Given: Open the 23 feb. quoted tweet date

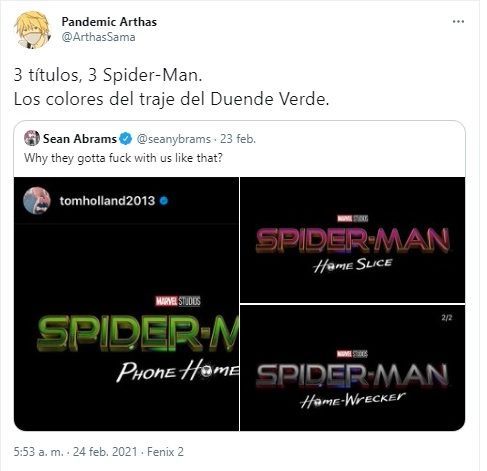Looking at the screenshot, I should pyautogui.click(x=238, y=139).
